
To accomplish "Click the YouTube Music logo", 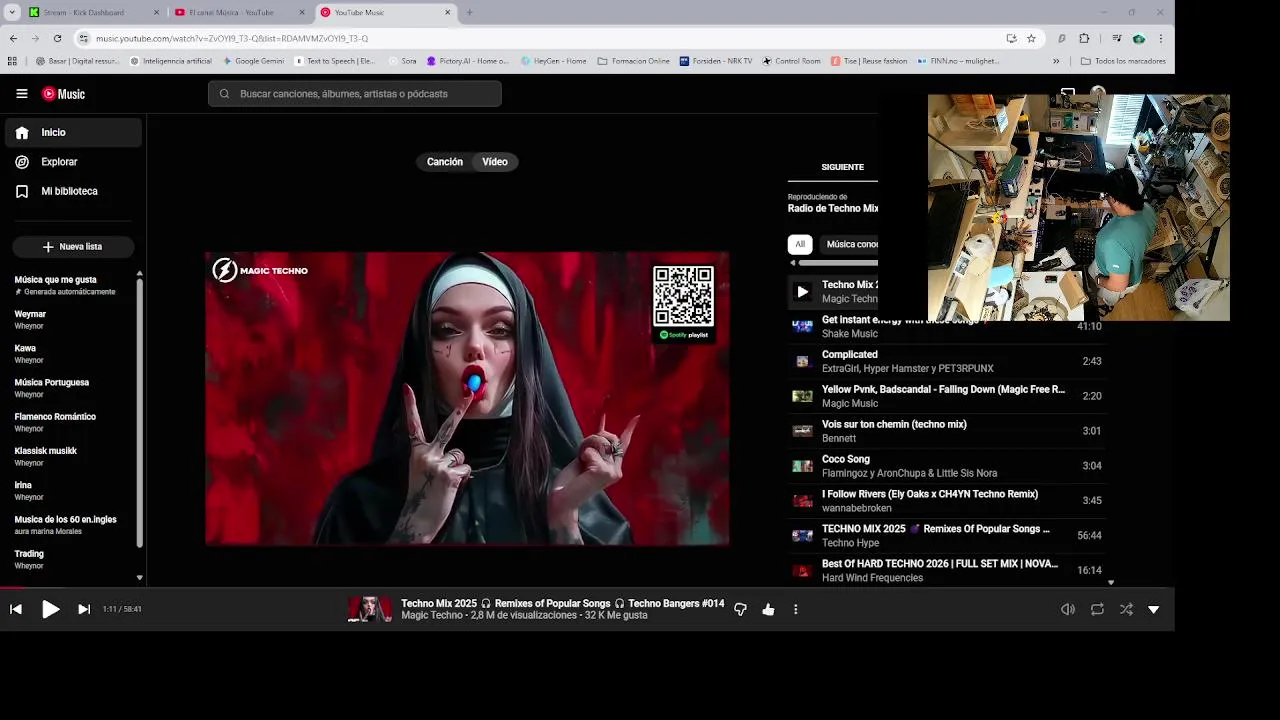I will (63, 94).
